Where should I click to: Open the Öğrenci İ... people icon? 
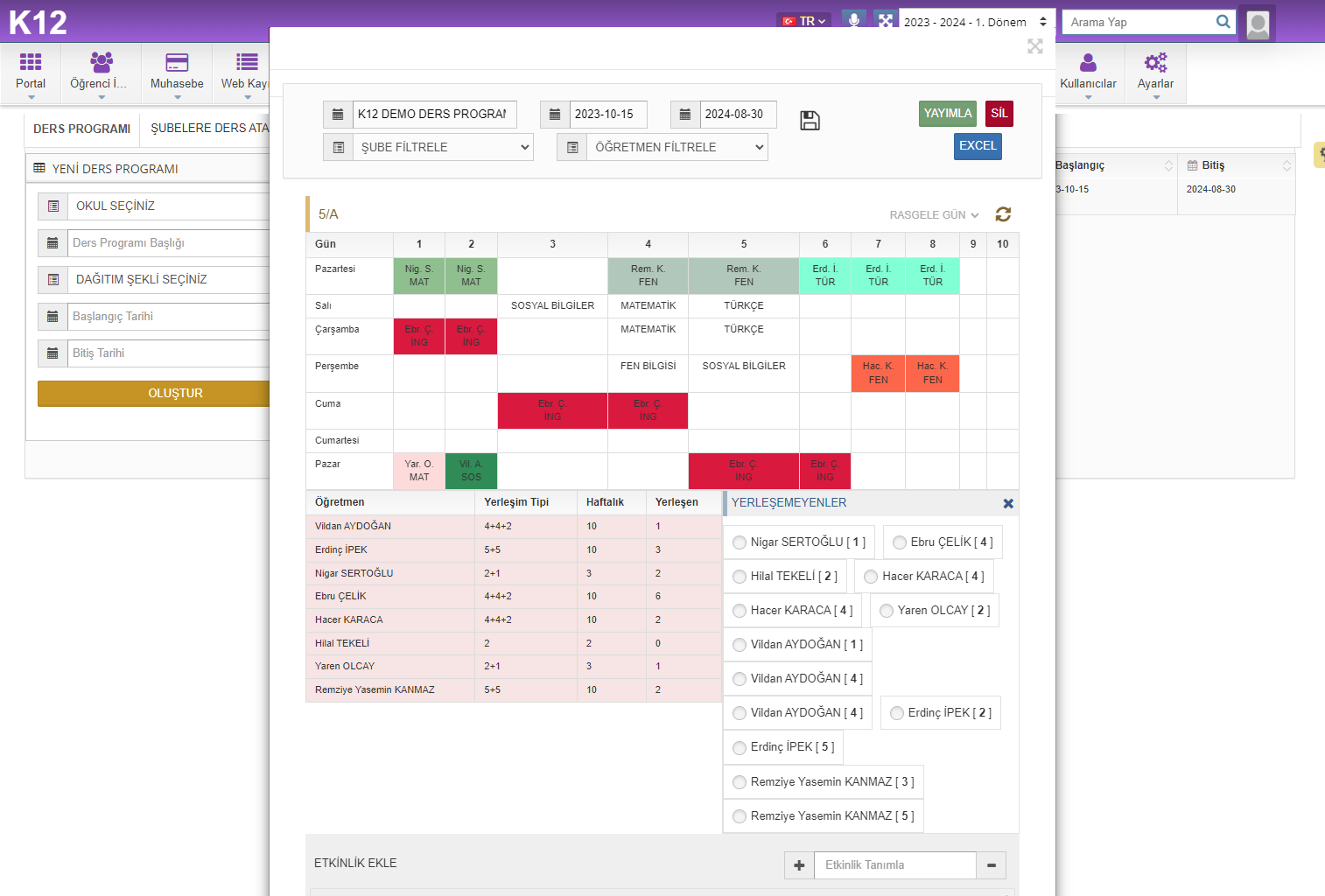point(102,61)
